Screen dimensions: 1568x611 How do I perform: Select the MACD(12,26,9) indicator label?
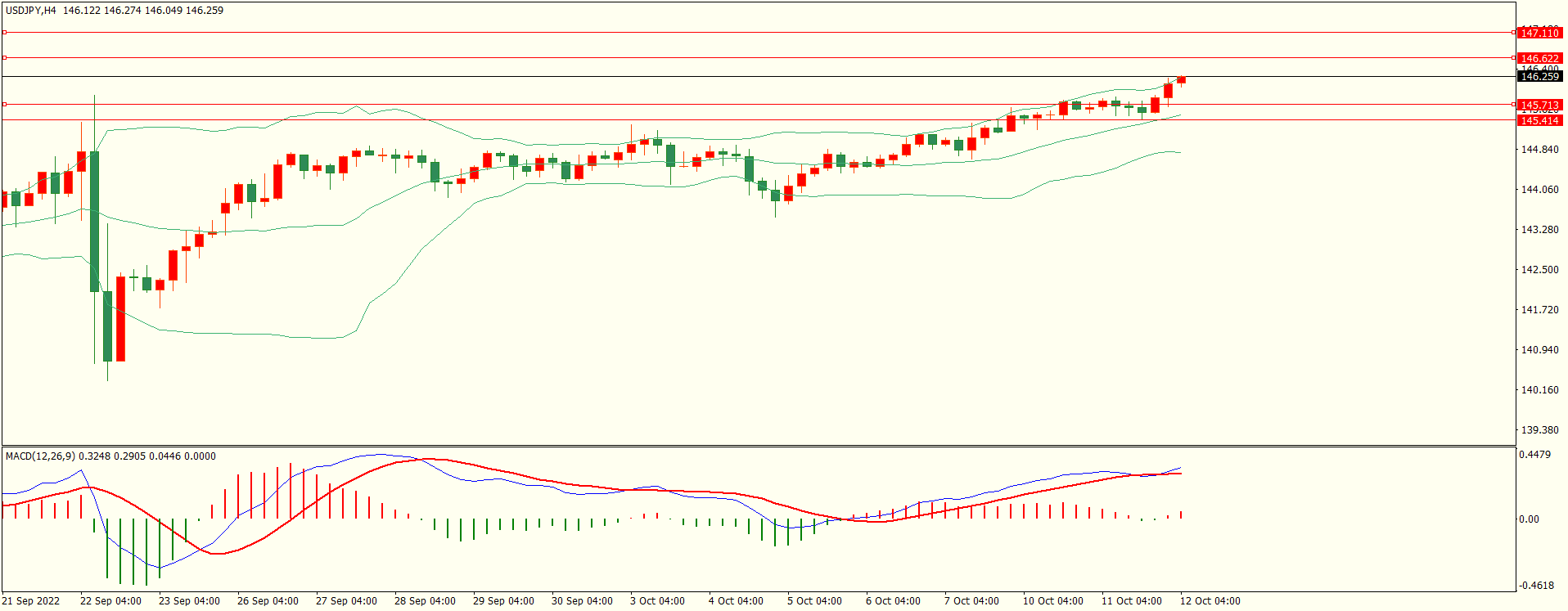[40, 456]
